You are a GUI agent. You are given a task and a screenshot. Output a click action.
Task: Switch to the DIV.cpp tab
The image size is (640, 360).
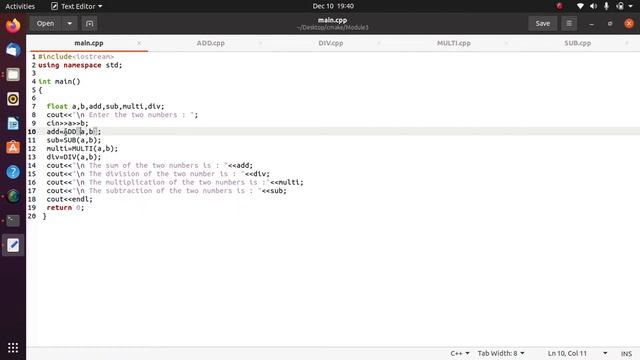331,43
